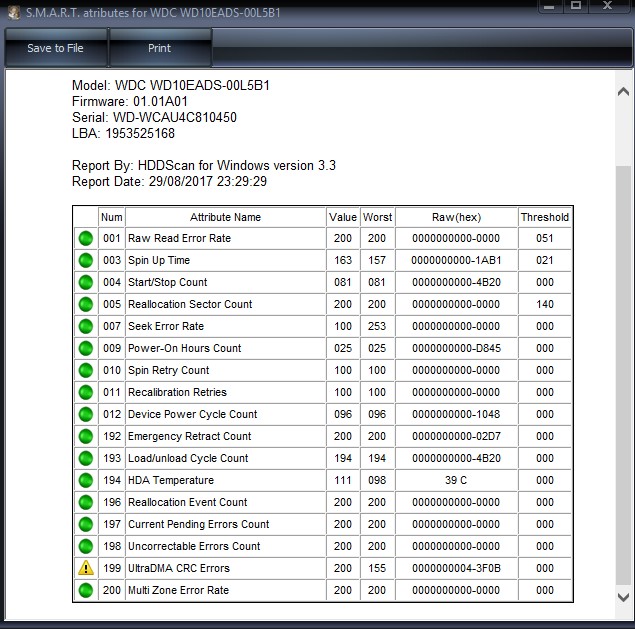Image resolution: width=635 pixels, height=629 pixels.
Task: Click the Report By HDDScan line
Action: [x=204, y=165]
